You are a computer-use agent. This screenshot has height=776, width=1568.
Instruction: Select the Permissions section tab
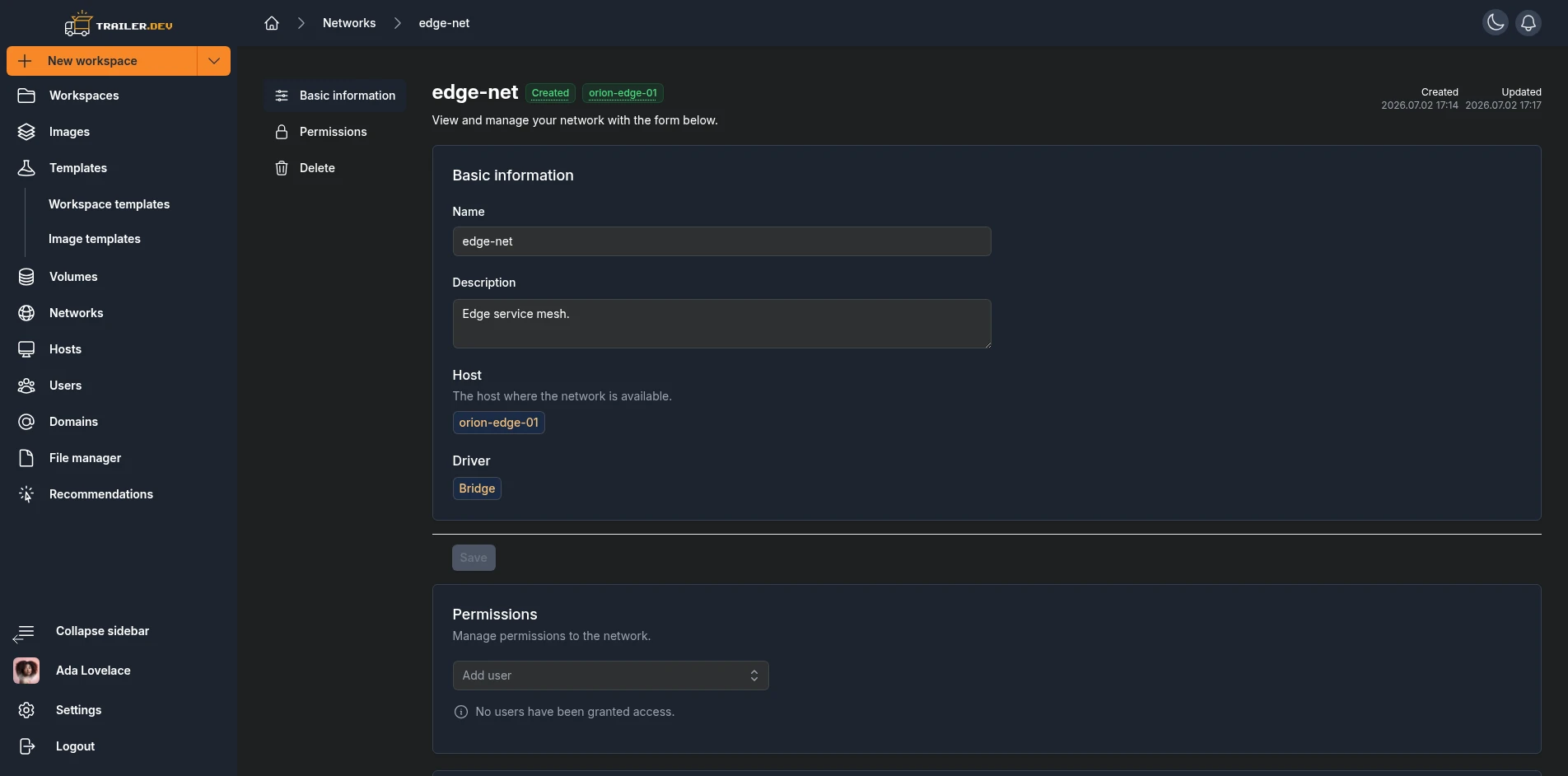(334, 132)
